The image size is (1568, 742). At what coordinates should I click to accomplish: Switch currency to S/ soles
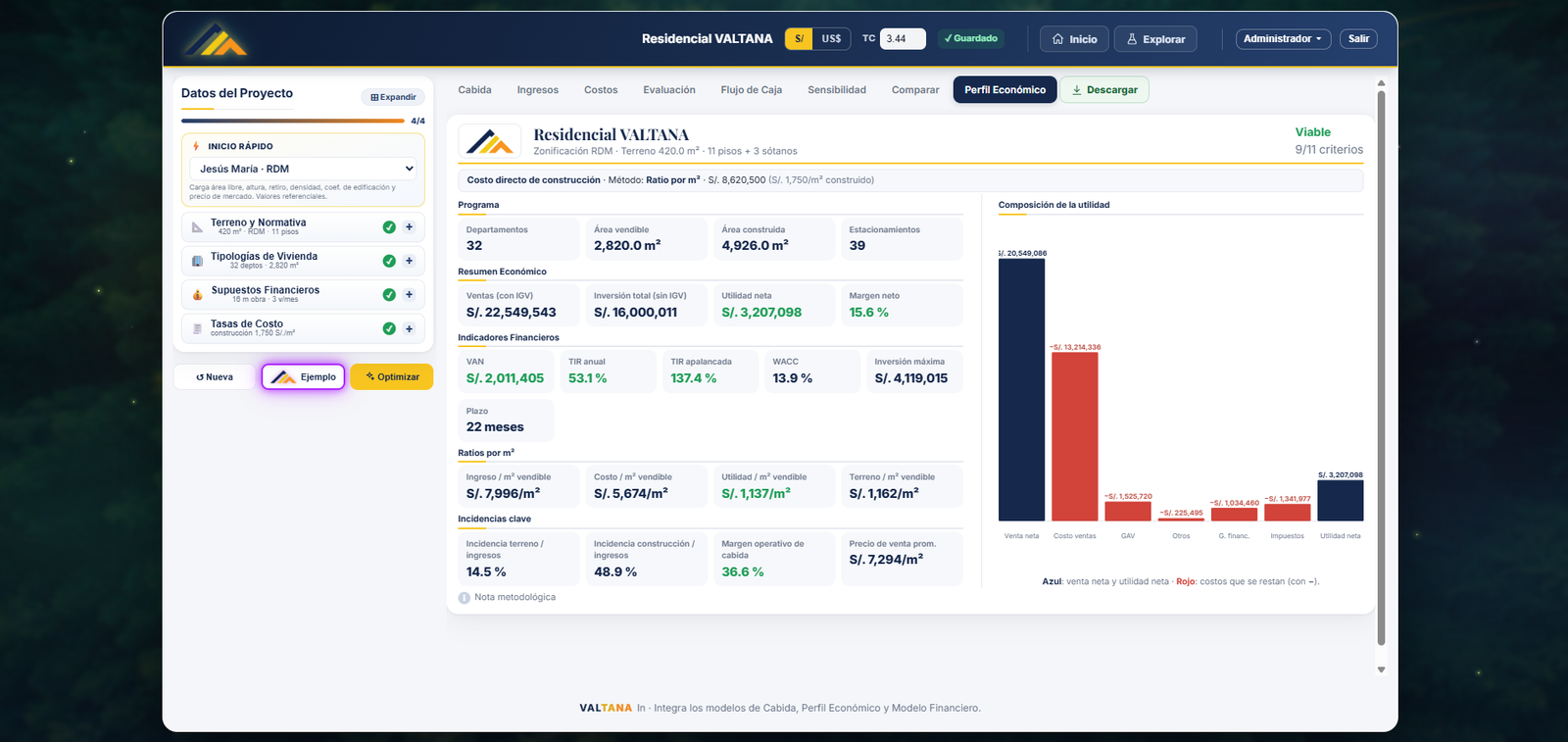(799, 39)
